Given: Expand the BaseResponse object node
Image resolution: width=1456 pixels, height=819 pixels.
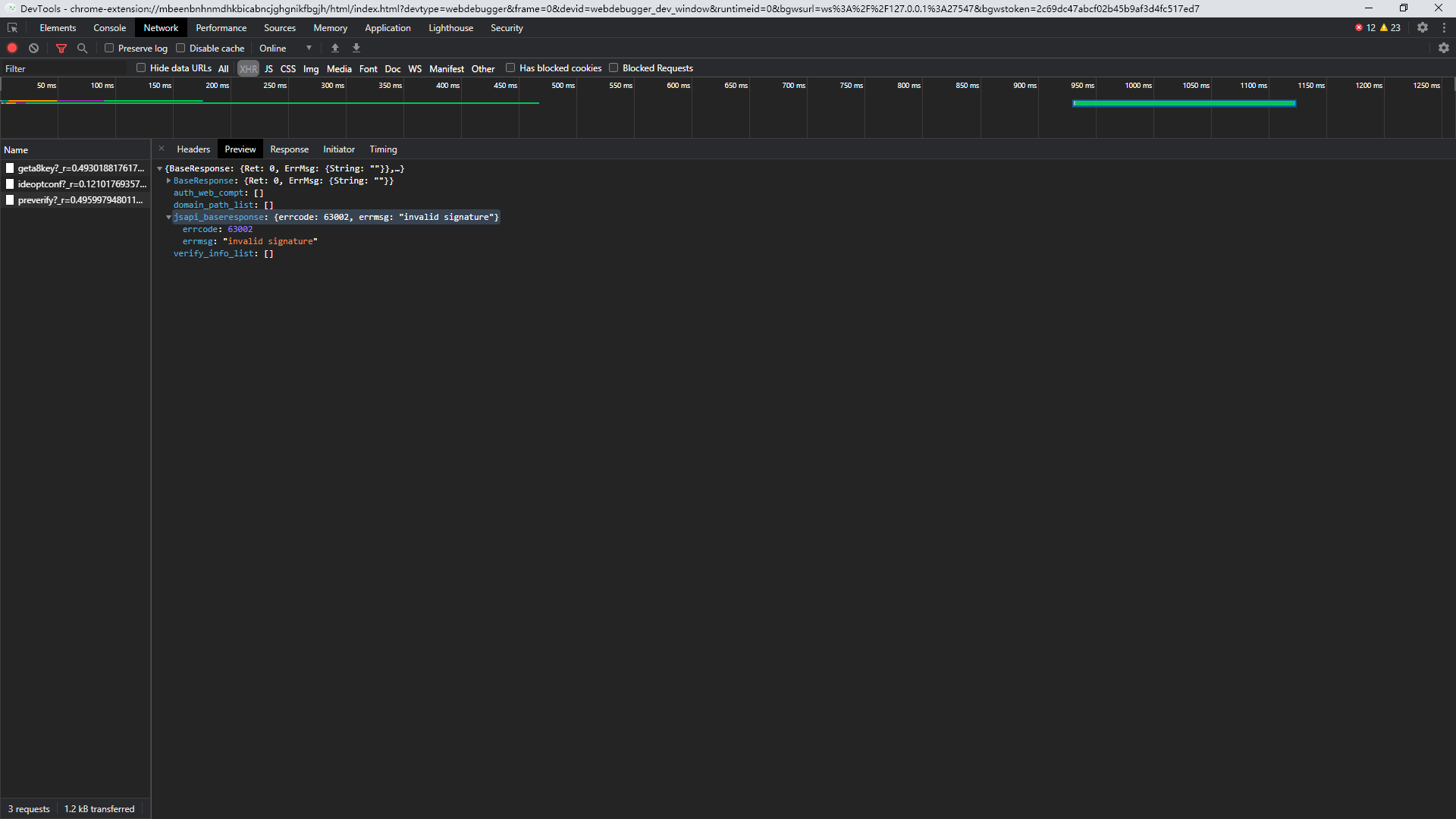Looking at the screenshot, I should click(x=168, y=180).
